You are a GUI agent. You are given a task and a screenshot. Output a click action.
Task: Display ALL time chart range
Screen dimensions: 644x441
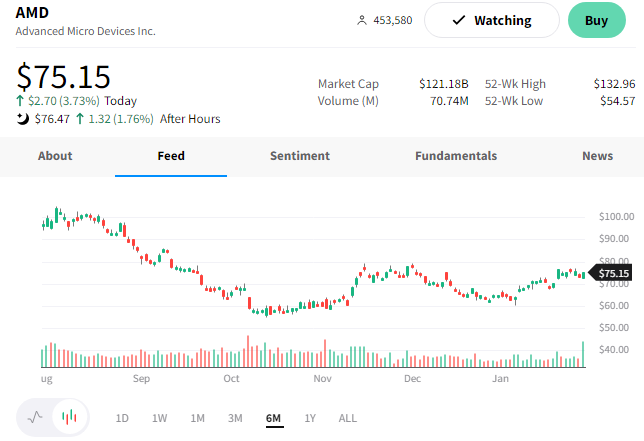[x=347, y=418]
